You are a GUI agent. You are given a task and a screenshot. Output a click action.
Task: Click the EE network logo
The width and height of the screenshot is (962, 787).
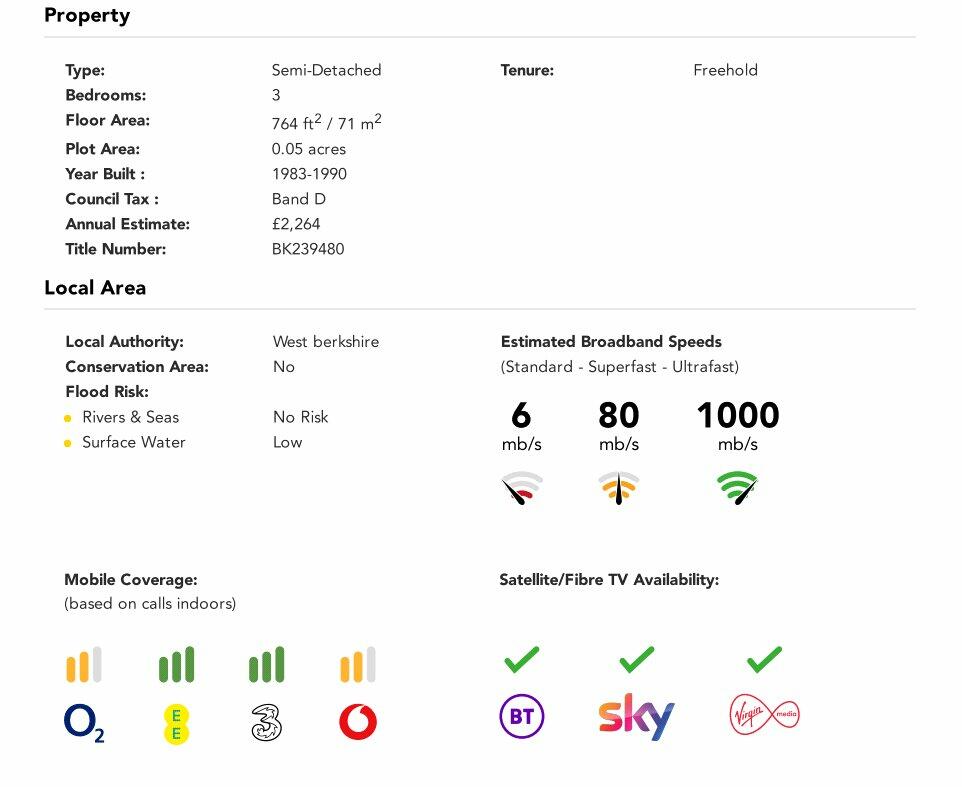176,723
